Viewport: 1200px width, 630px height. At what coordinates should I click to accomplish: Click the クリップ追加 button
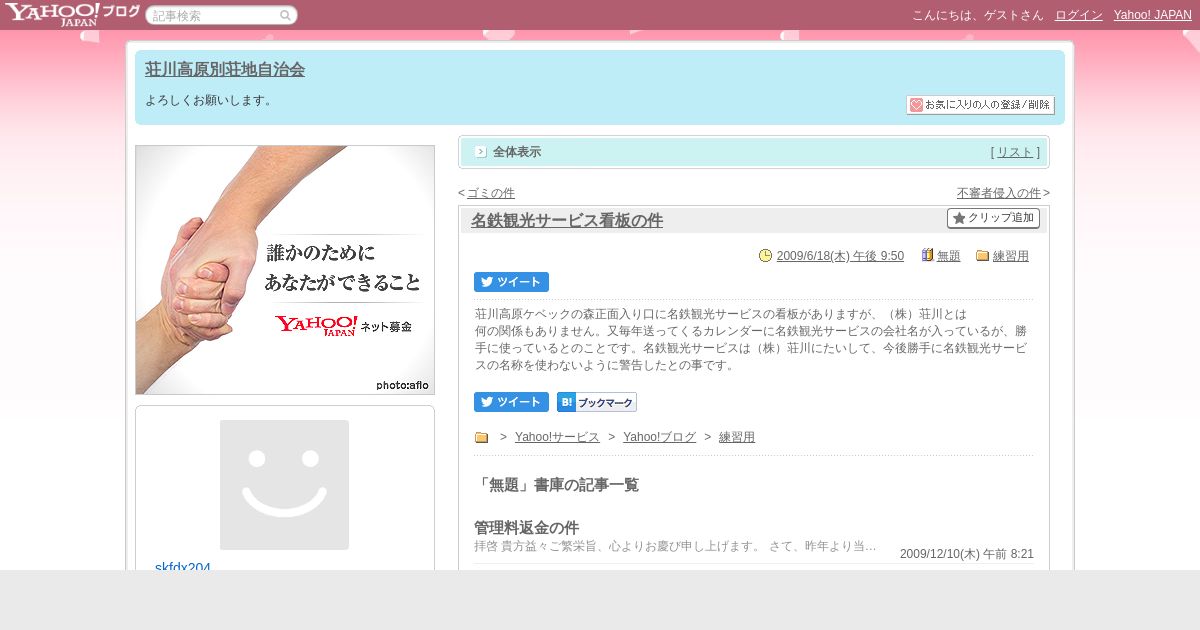[993, 218]
